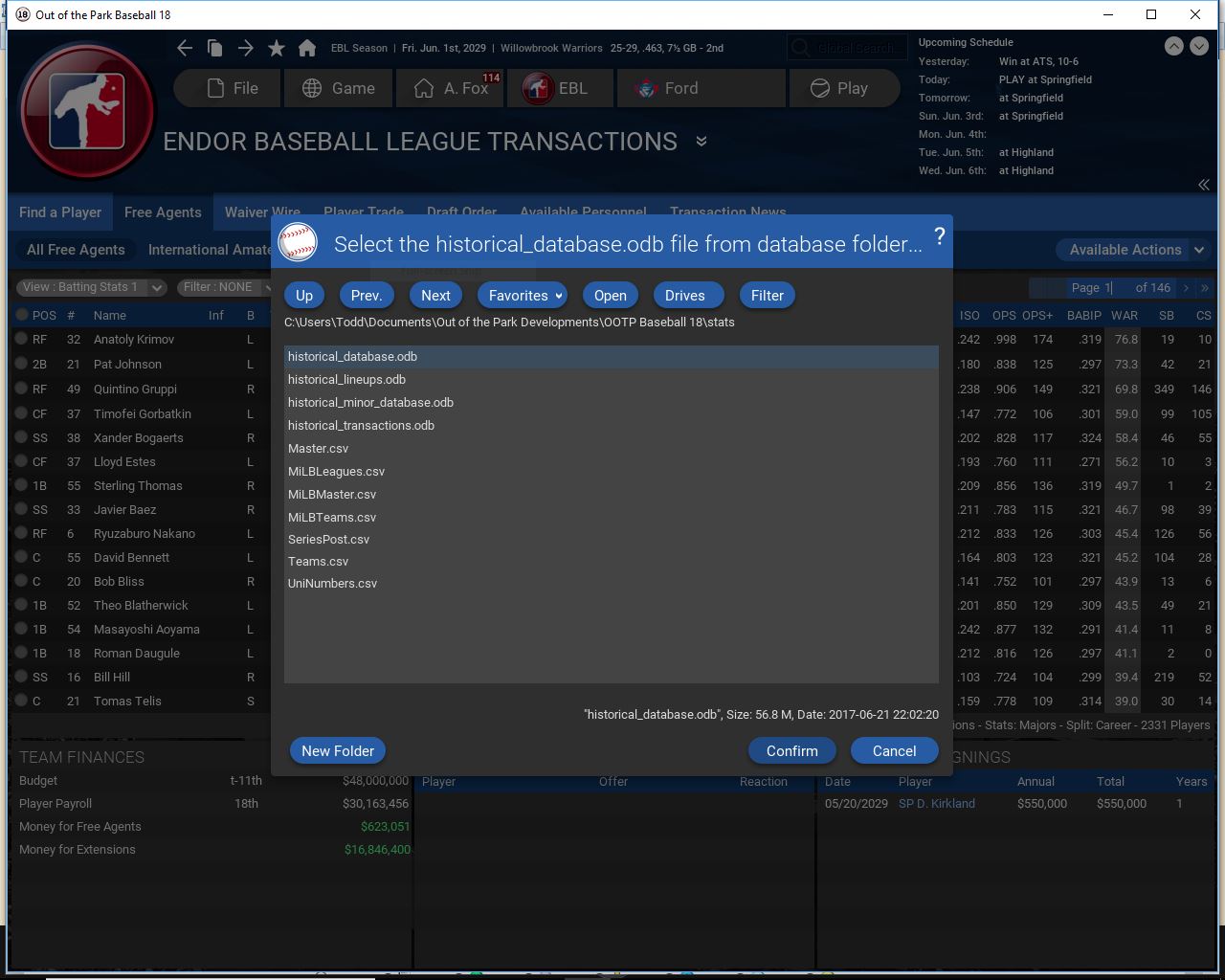The image size is (1225, 980).
Task: Expand the Available Actions dropdown
Action: (x=1133, y=250)
